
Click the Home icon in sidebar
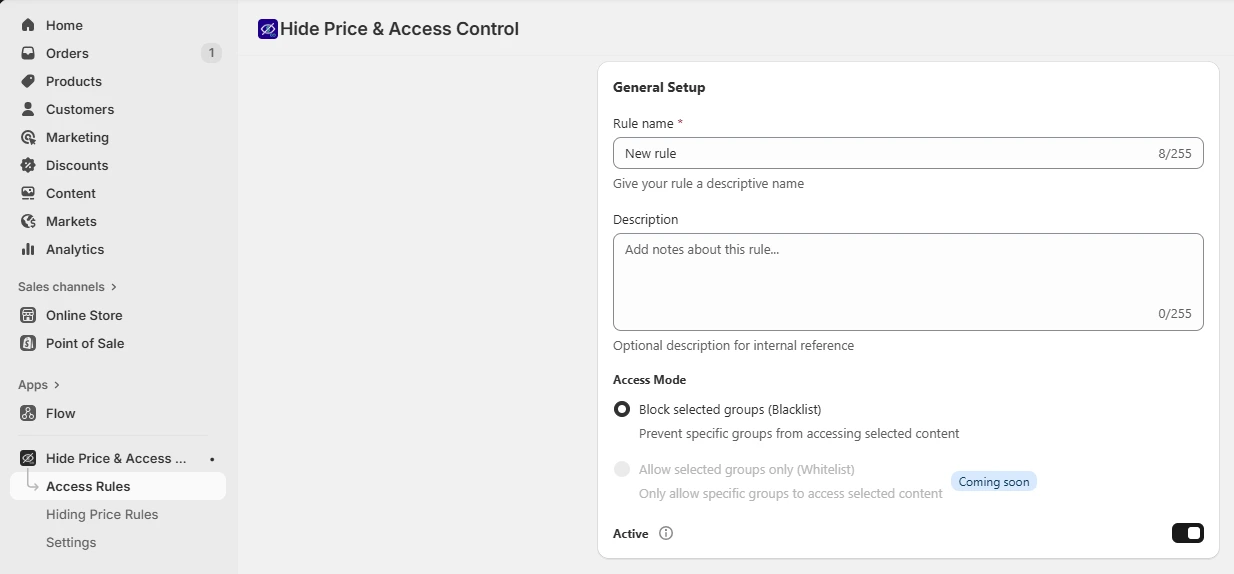[x=28, y=25]
